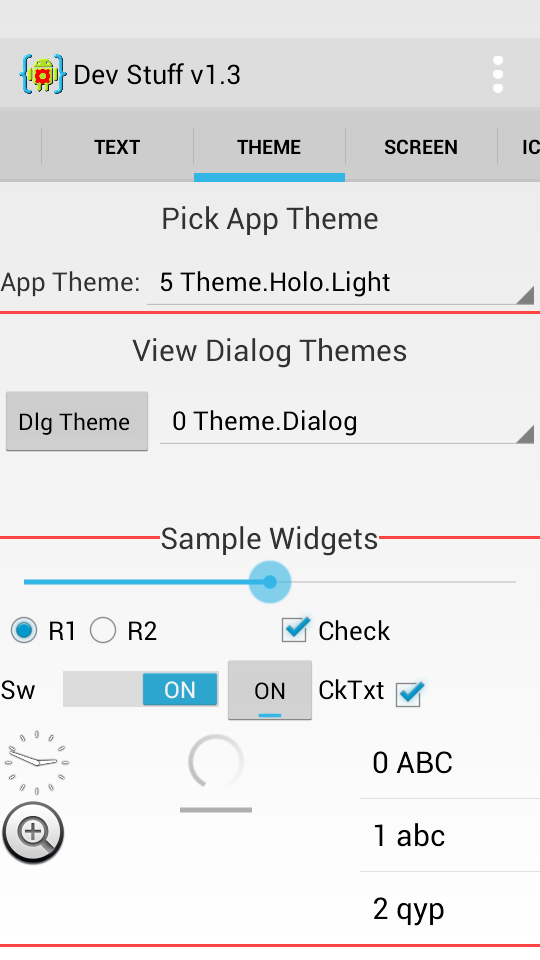The image size is (540, 960).
Task: Select the '0 ABC' list item
Action: [450, 762]
